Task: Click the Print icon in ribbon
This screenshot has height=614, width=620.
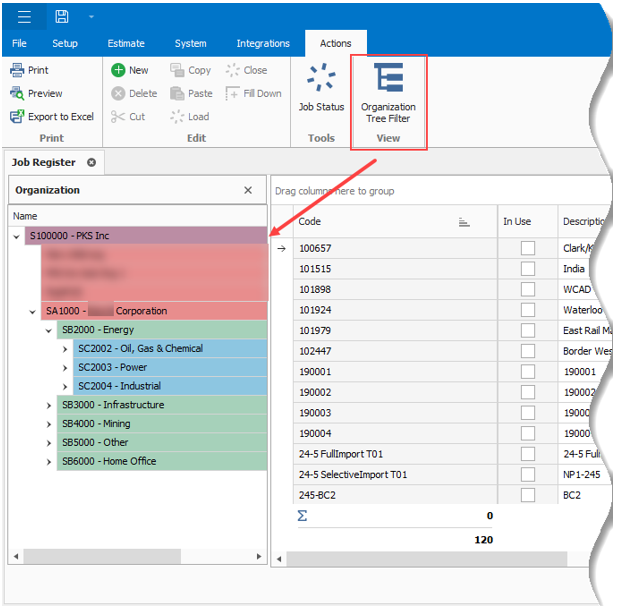Action: coord(18,70)
